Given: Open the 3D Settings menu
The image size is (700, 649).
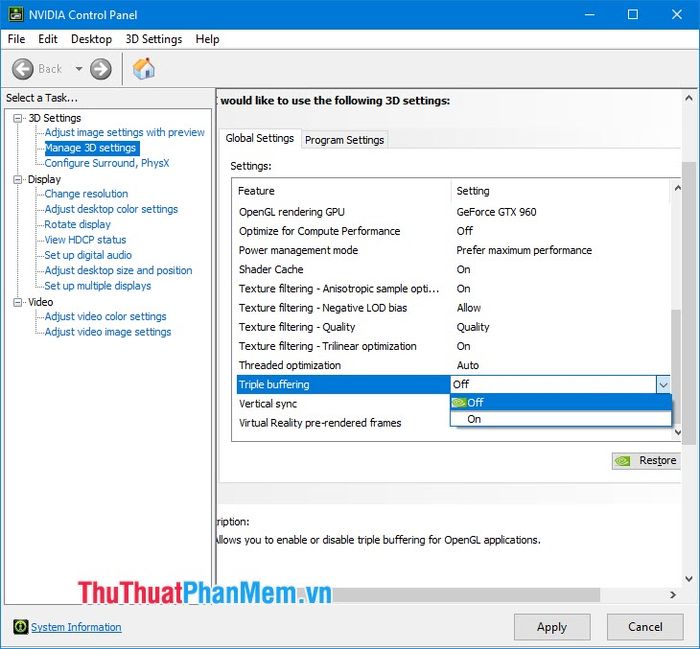Looking at the screenshot, I should [x=154, y=39].
